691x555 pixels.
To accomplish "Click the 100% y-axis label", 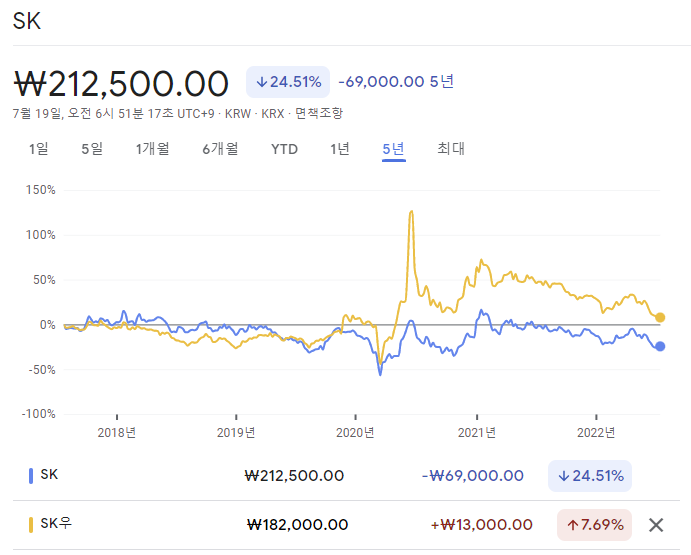I will coord(41,235).
